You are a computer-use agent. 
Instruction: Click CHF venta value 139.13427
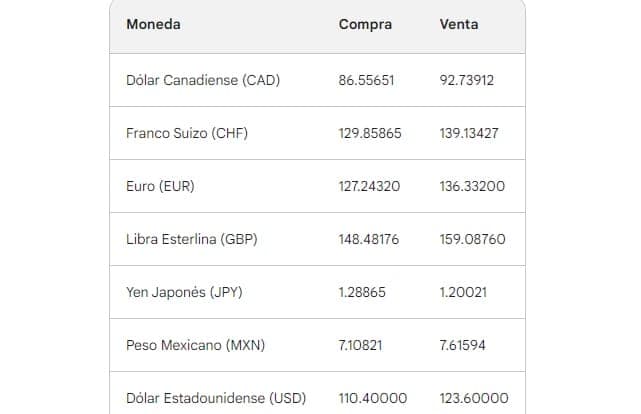click(x=469, y=134)
